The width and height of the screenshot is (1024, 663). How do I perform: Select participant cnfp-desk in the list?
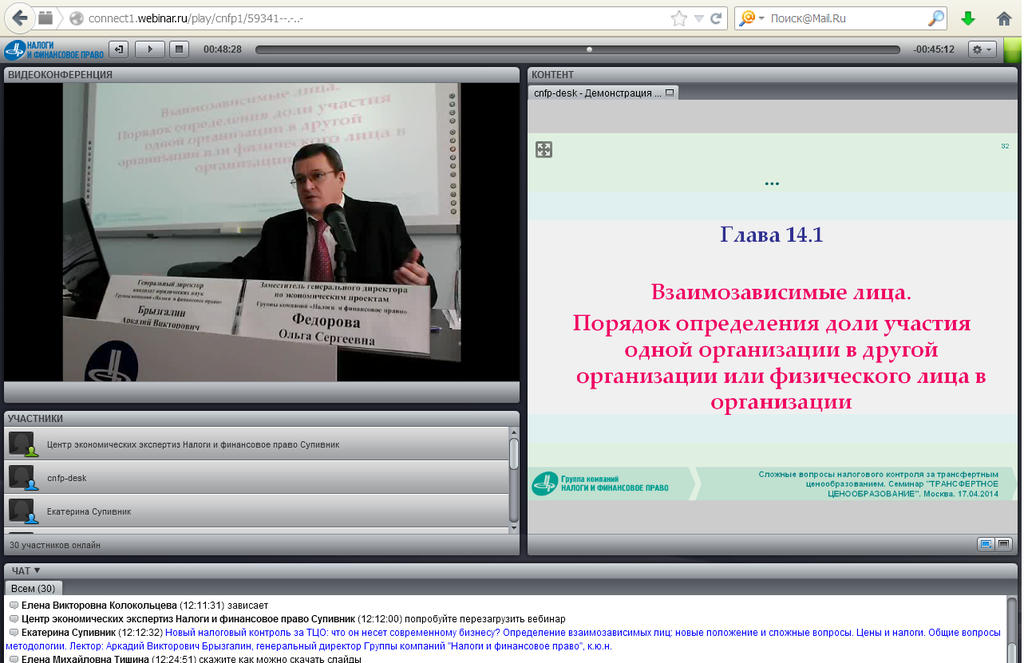click(66, 478)
